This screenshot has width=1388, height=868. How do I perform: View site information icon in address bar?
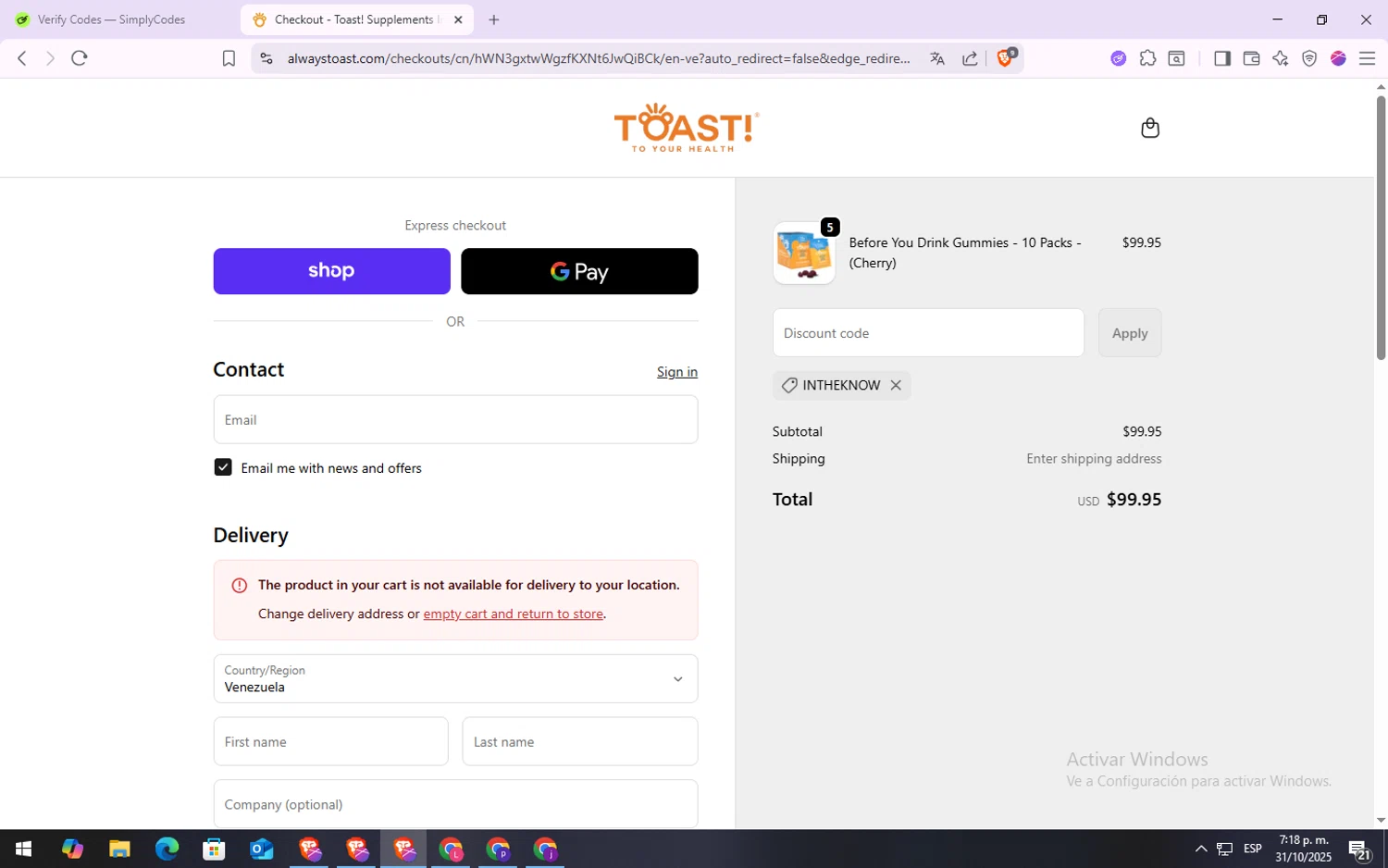tap(266, 58)
